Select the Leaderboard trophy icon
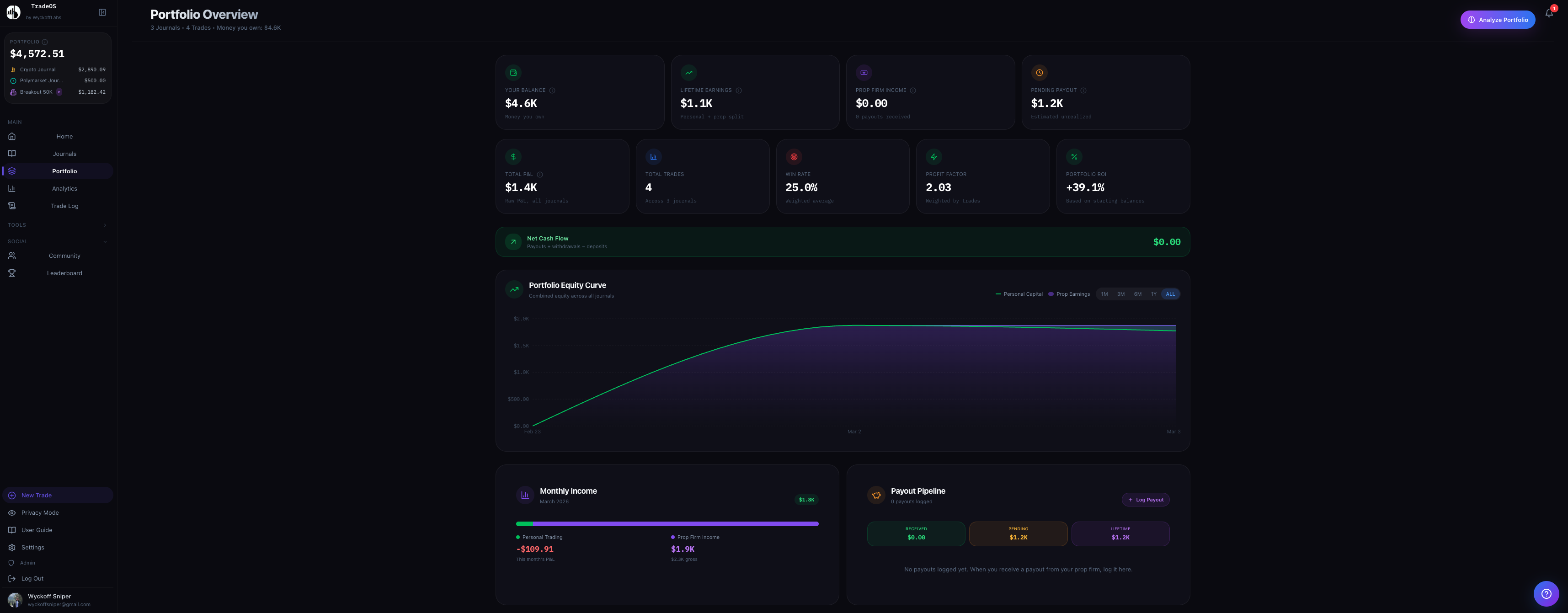Viewport: 1568px width, 613px height. coord(12,273)
